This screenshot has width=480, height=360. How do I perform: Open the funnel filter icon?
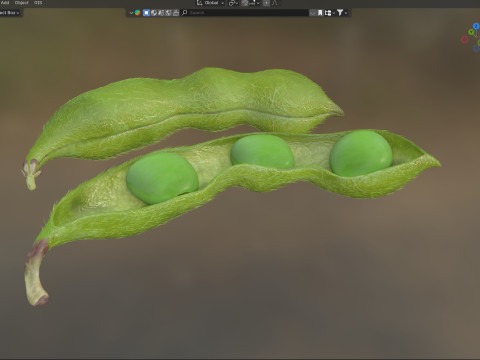coord(340,13)
